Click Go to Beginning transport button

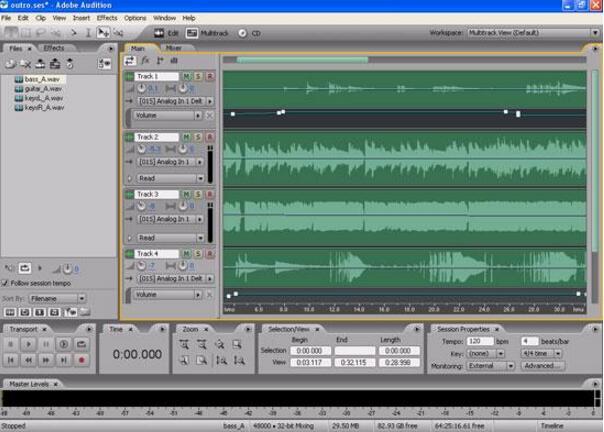point(11,360)
